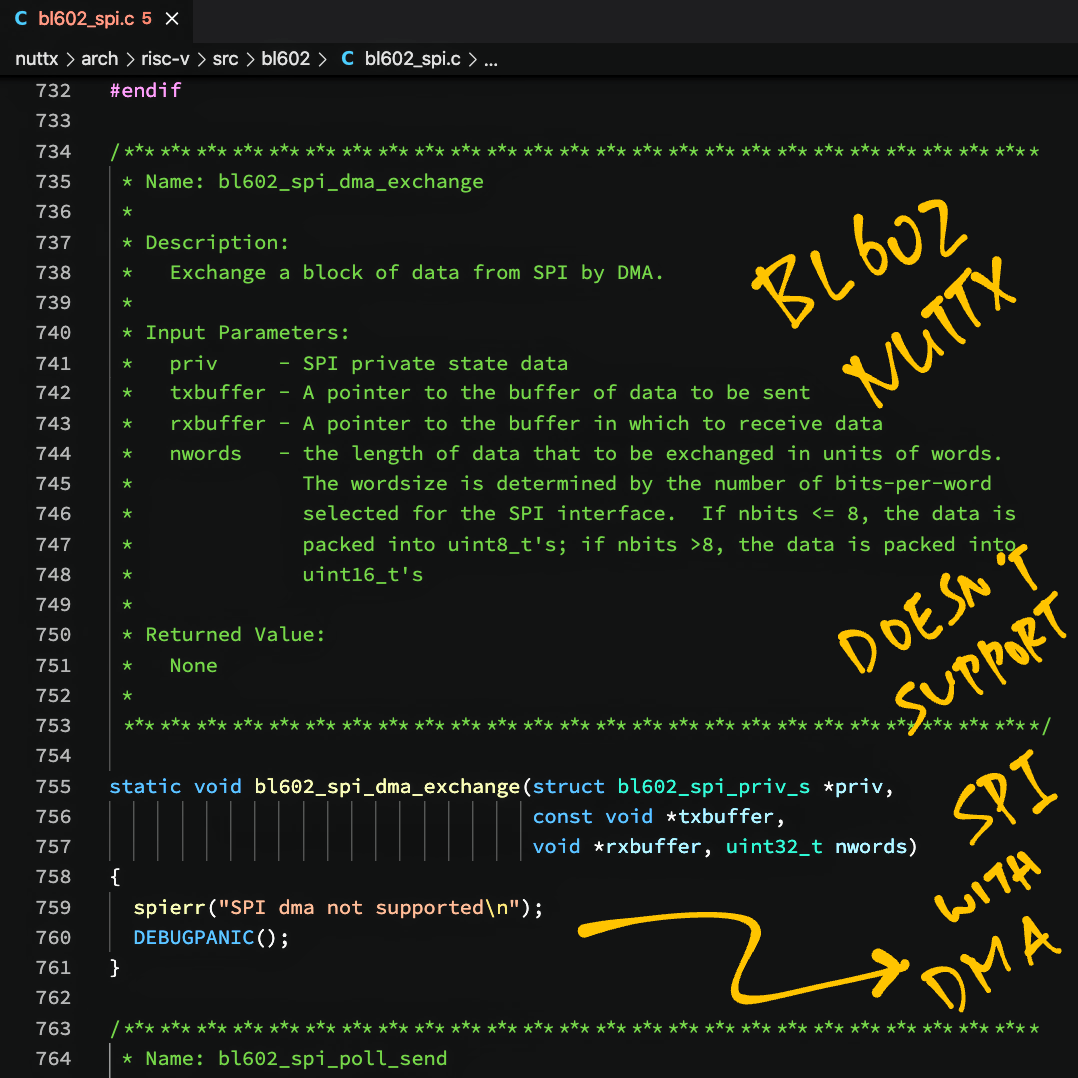
Task: Expand the breadcrumb ellipsis symbol list
Action: point(491,59)
